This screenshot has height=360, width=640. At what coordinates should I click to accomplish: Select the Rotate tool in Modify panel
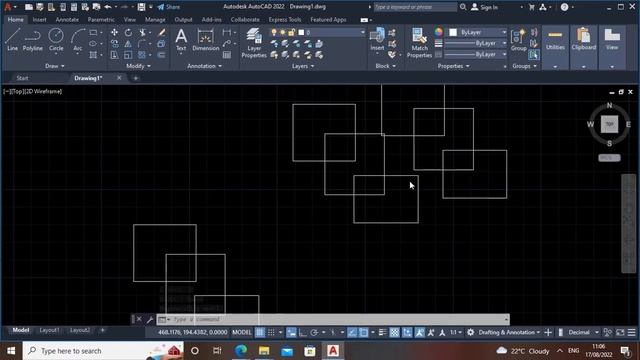128,32
